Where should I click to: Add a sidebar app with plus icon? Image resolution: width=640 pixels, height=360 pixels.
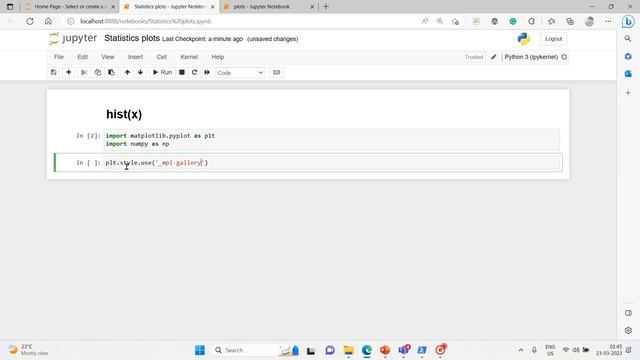pos(628,93)
